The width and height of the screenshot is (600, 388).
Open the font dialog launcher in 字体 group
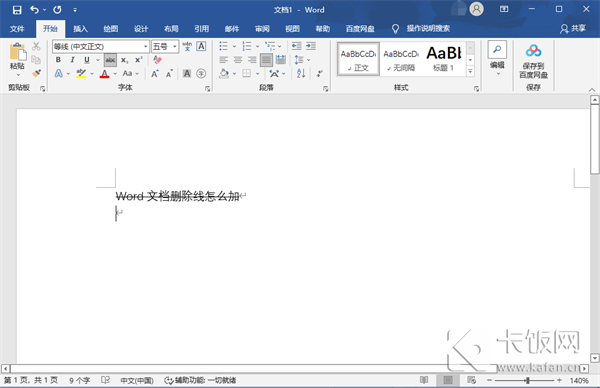pos(207,89)
